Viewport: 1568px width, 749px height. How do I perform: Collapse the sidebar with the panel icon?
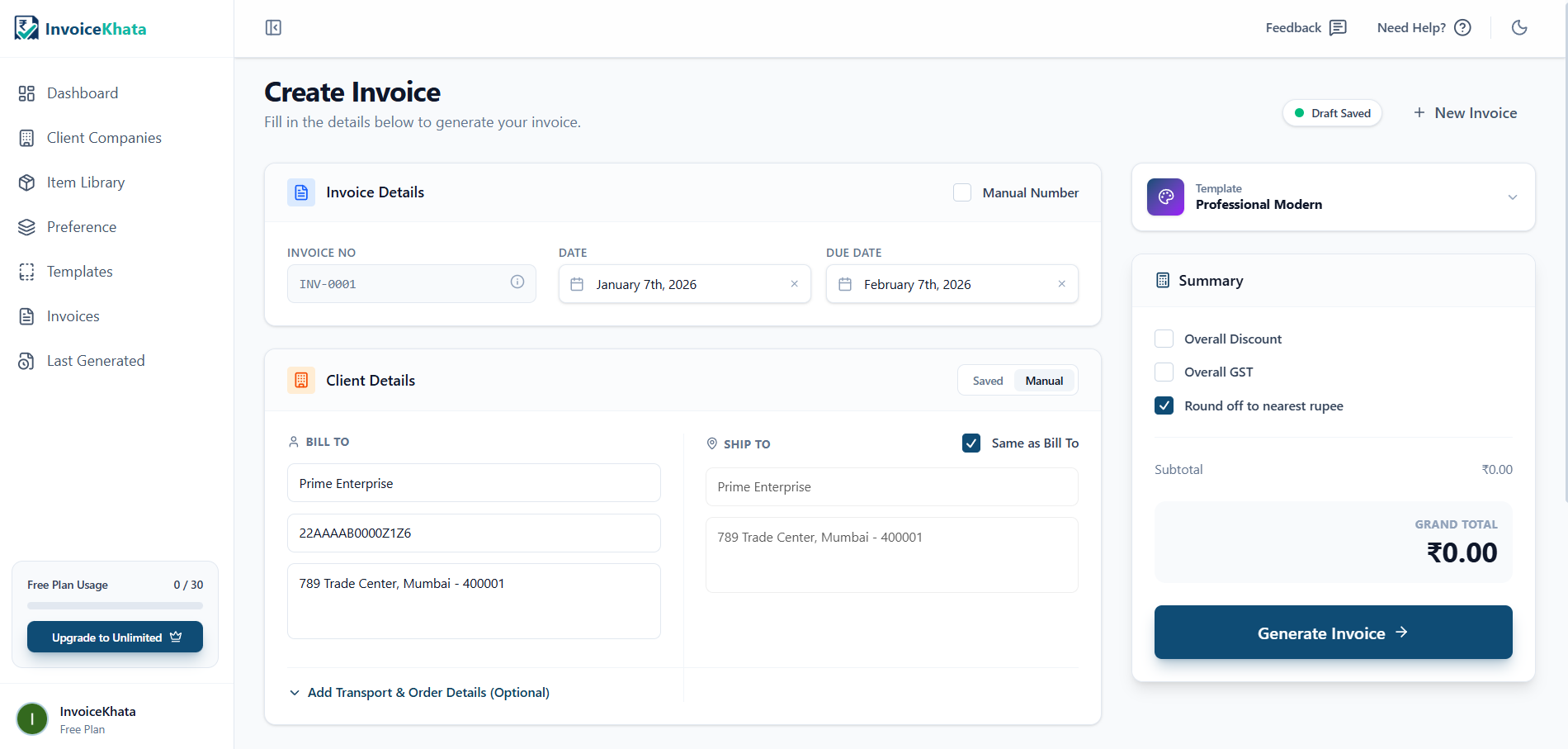[273, 28]
